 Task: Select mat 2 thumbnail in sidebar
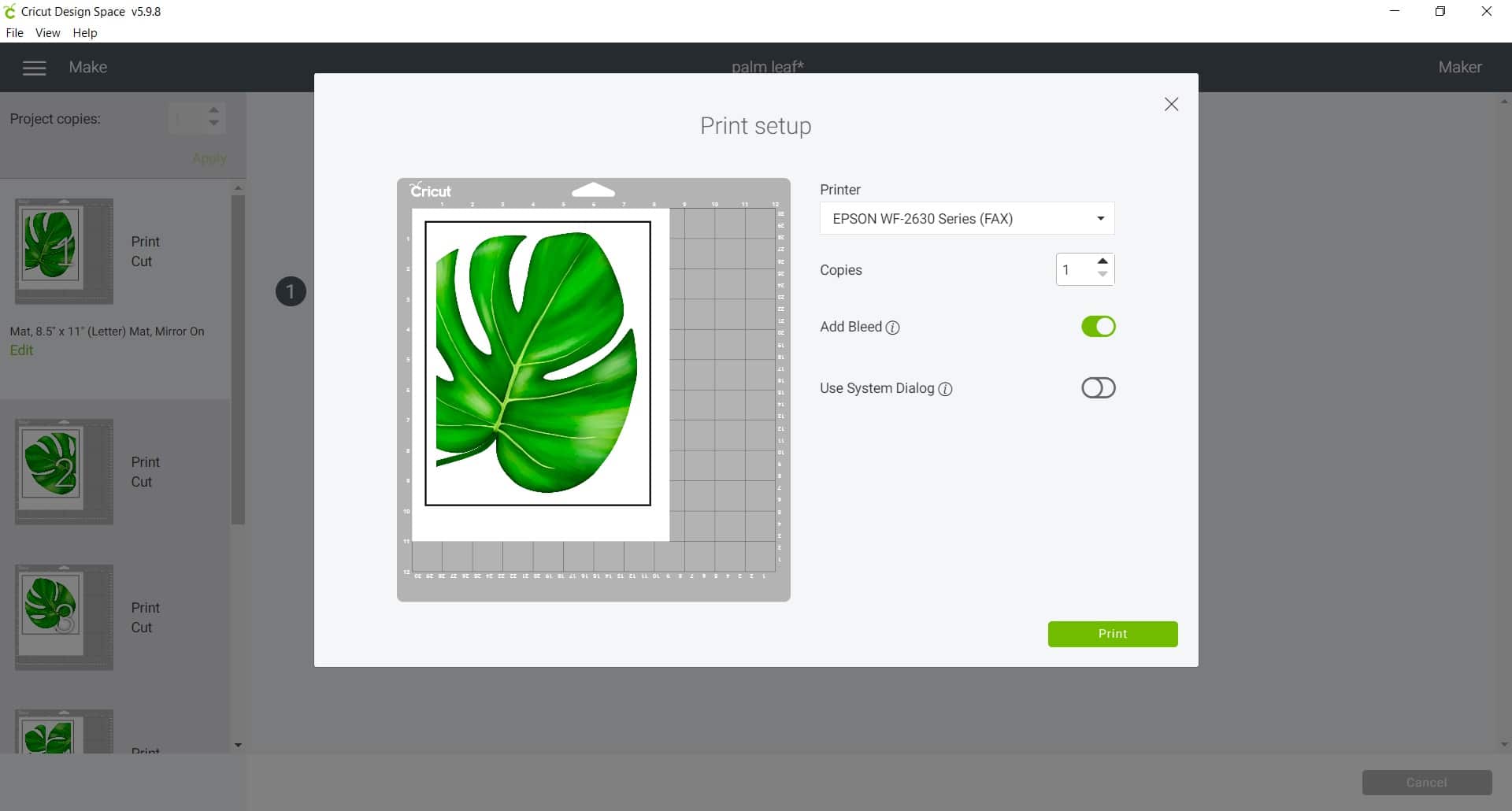[64, 472]
